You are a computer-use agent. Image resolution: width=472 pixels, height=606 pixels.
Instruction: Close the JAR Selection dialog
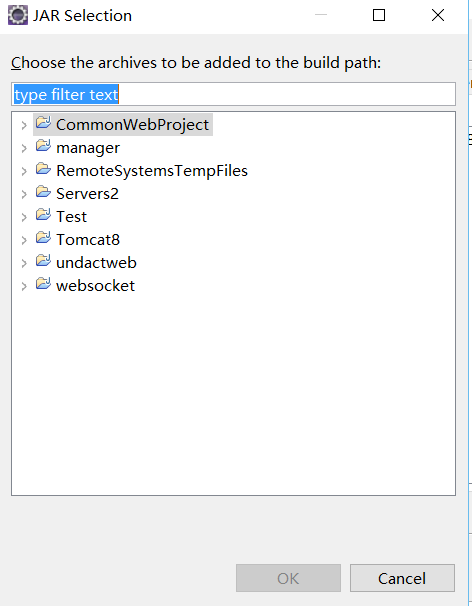(438, 15)
